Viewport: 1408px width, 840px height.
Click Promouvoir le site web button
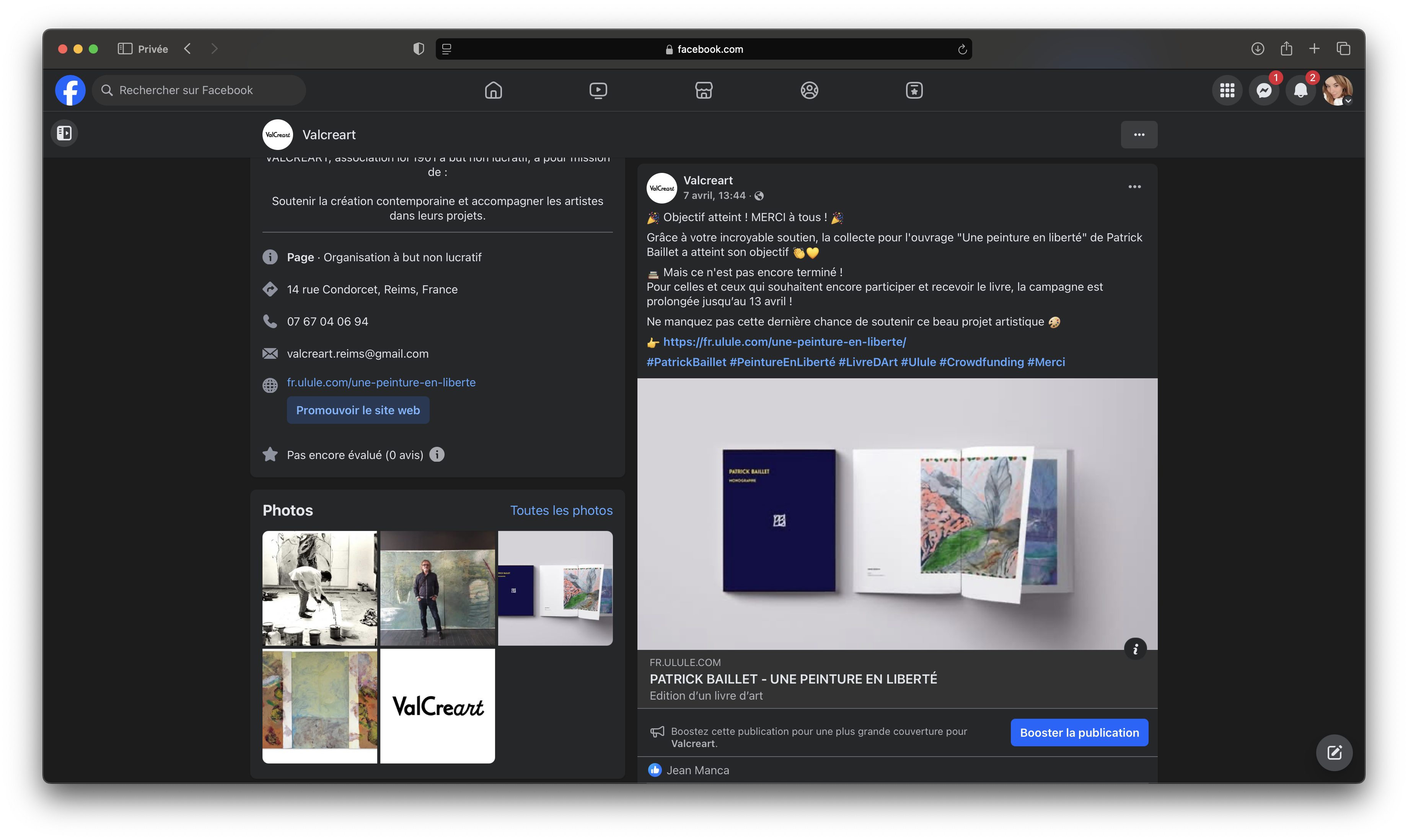[x=358, y=410]
